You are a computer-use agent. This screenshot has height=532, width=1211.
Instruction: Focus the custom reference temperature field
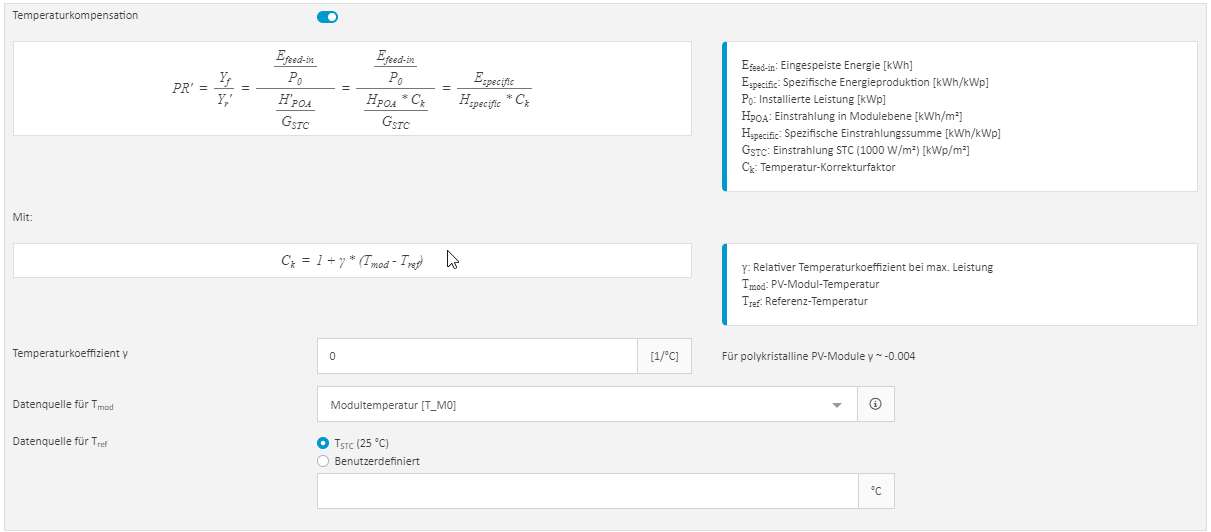(x=587, y=491)
